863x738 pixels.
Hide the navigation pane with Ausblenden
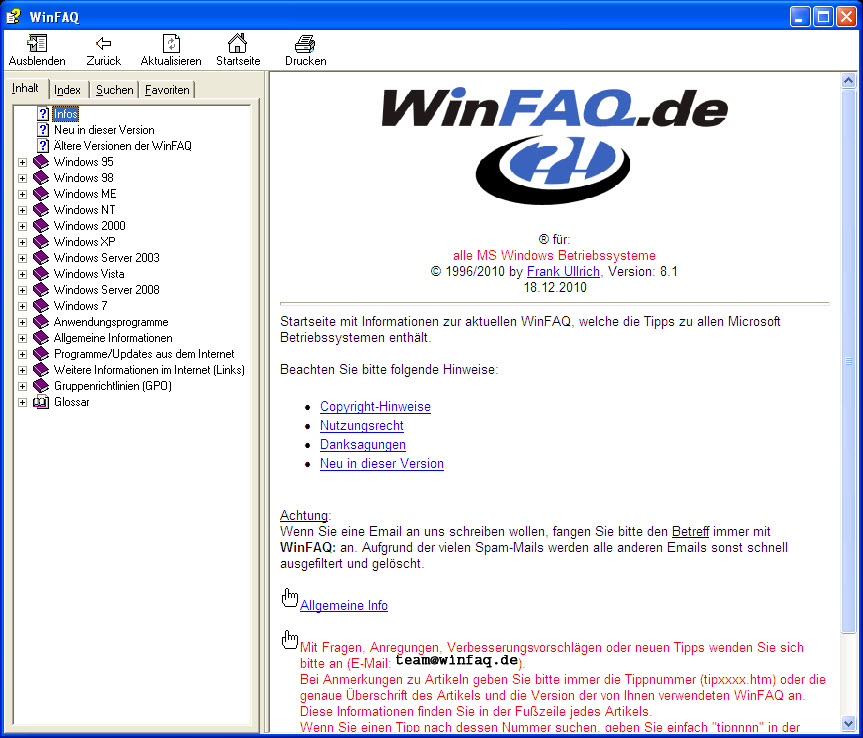[x=37, y=50]
